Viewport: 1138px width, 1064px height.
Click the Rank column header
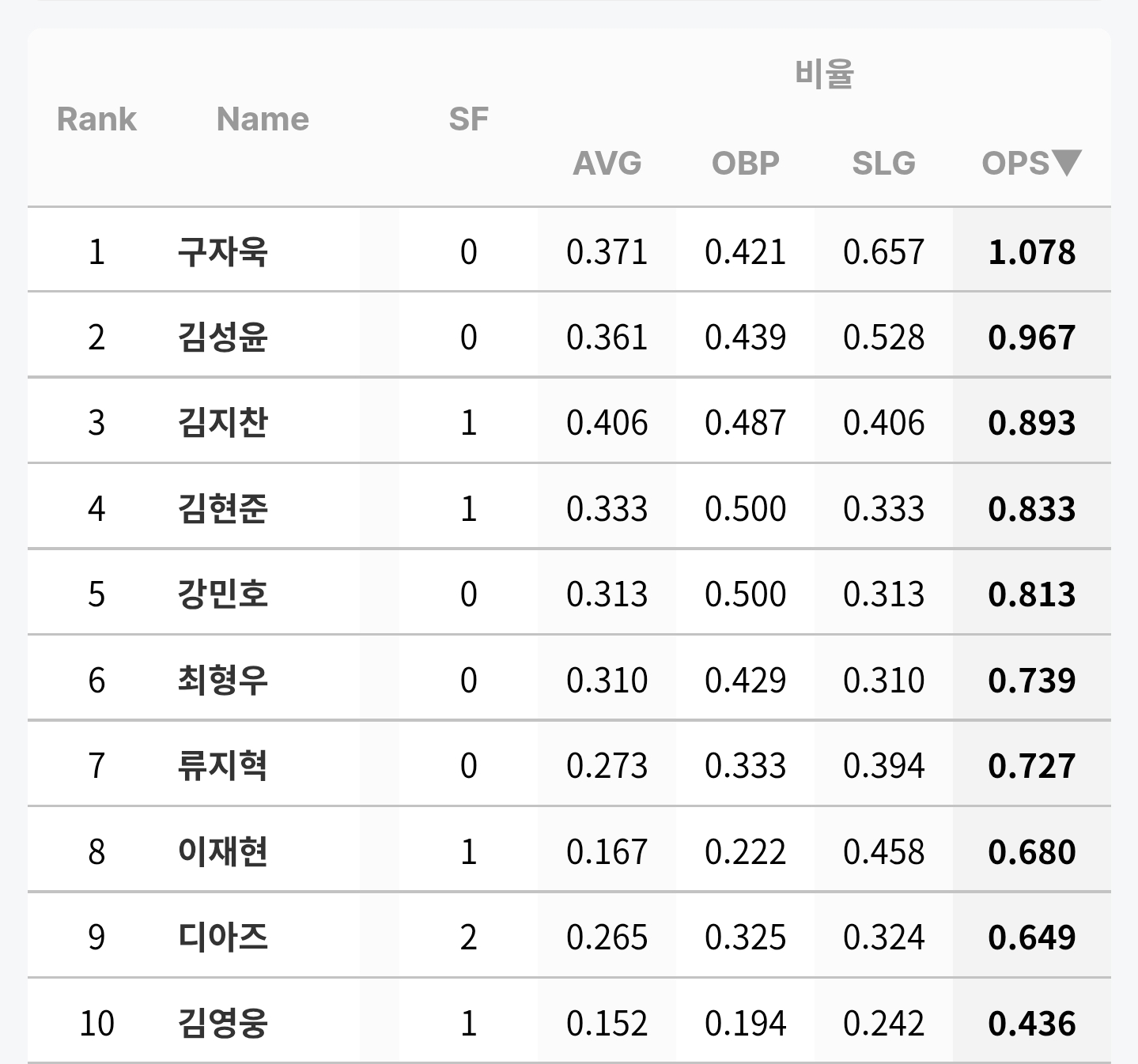pyautogui.click(x=96, y=119)
